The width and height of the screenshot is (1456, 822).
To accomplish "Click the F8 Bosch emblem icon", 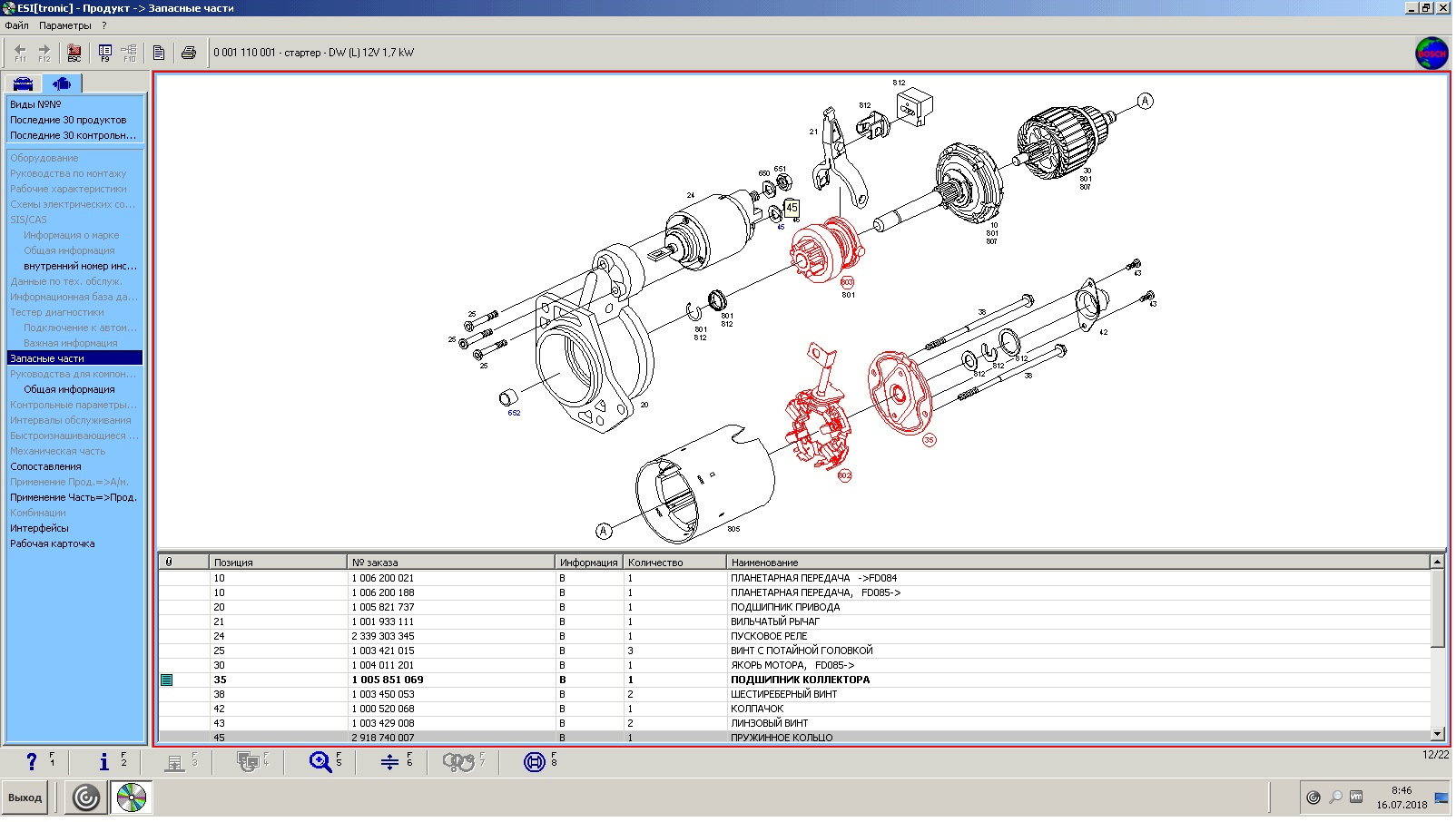I will [x=535, y=762].
